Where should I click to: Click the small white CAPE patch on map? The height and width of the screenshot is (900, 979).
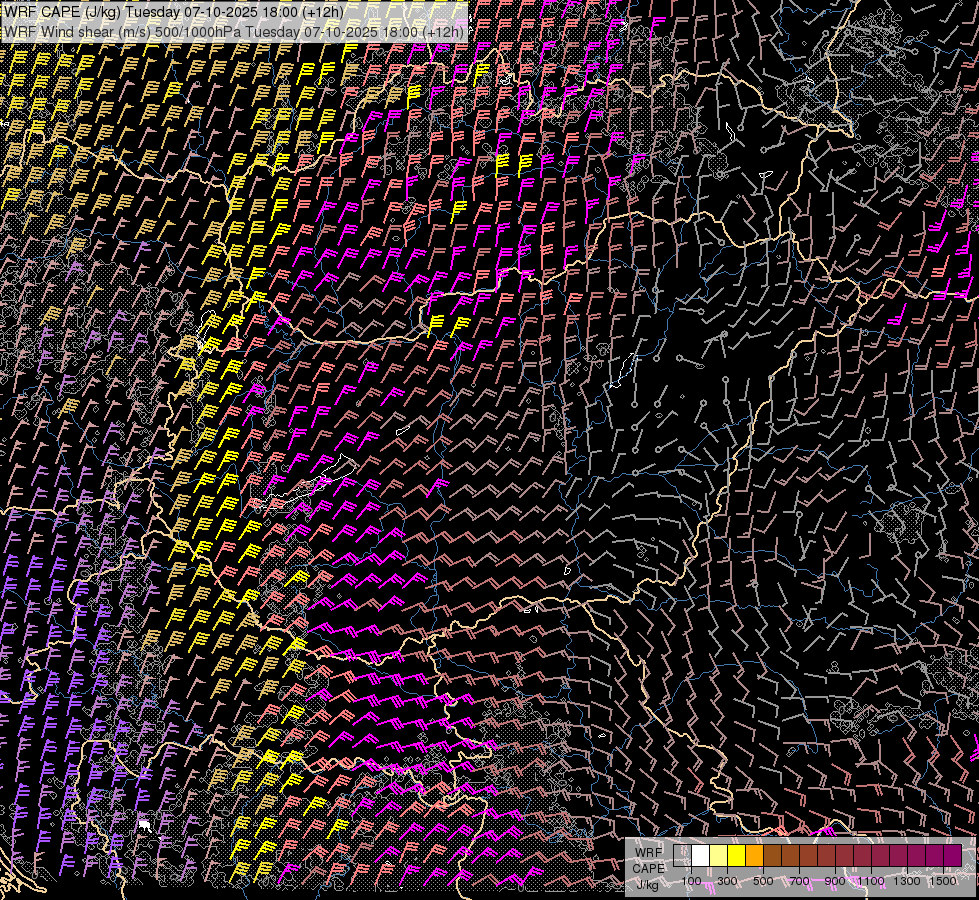(x=145, y=825)
